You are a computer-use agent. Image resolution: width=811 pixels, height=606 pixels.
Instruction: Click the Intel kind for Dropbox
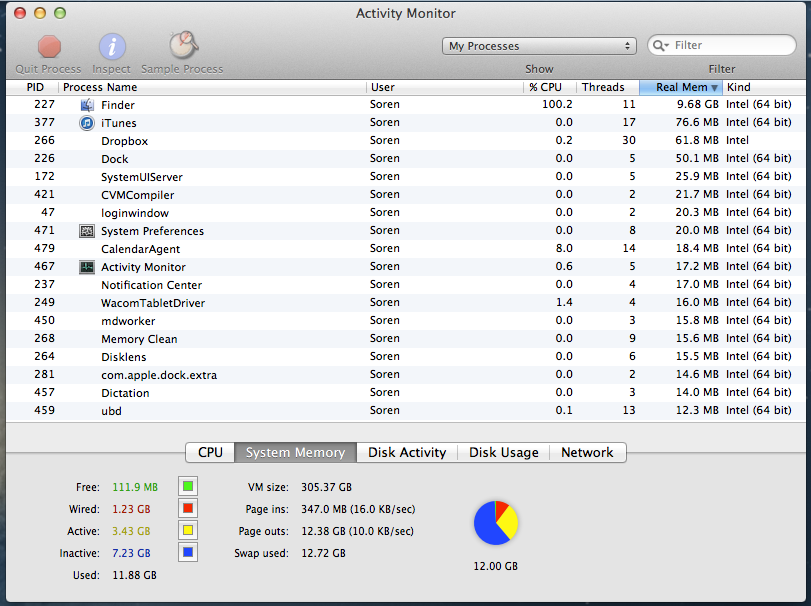[737, 141]
